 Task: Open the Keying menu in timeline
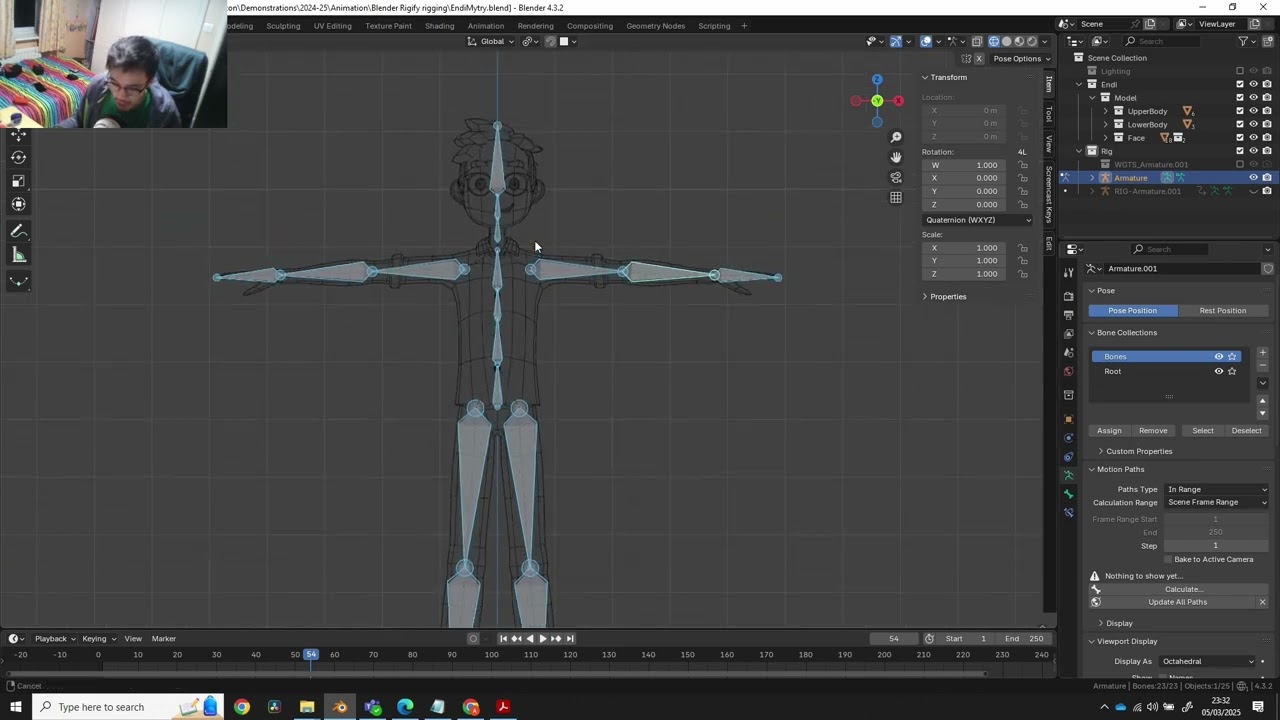click(x=98, y=639)
